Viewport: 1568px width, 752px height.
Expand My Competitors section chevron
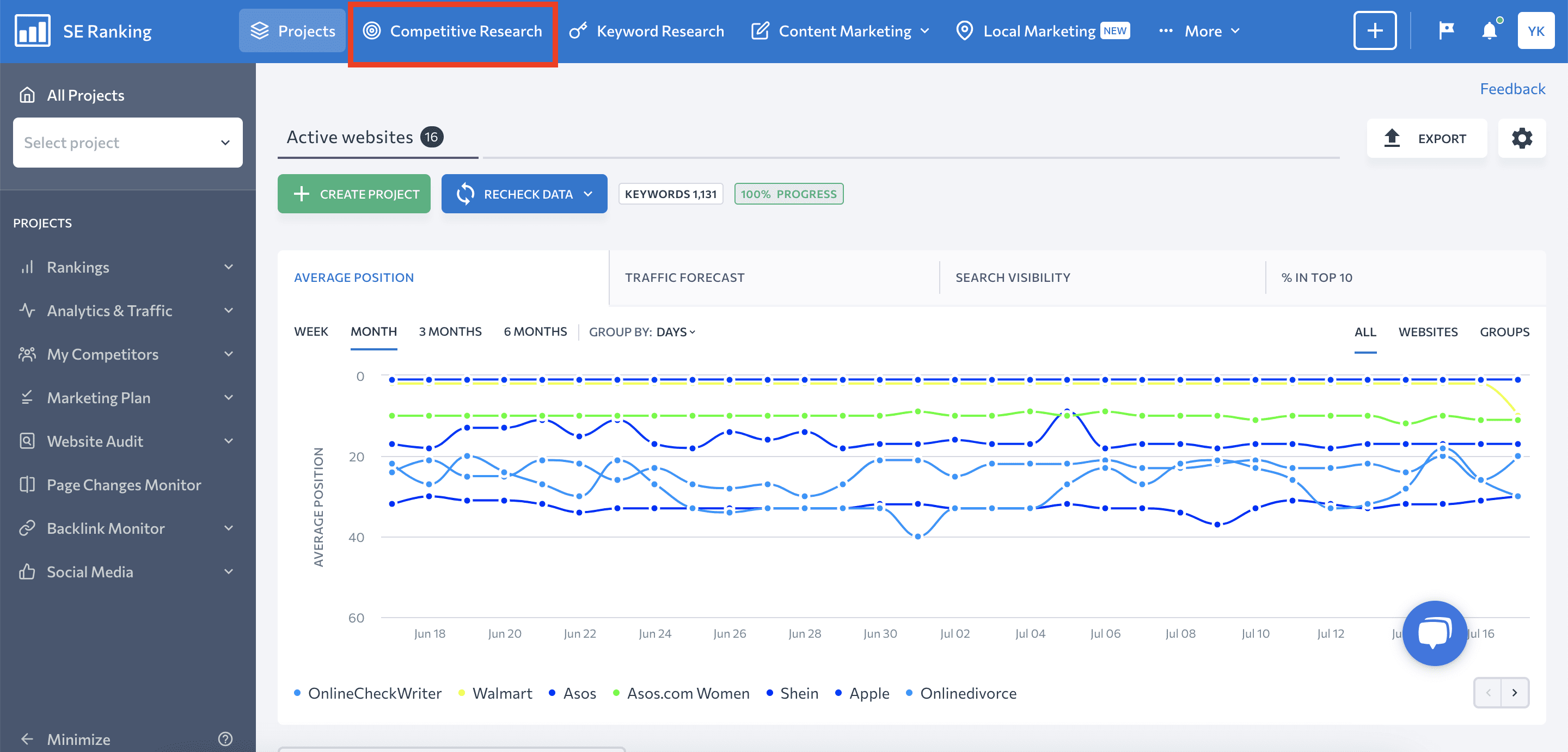click(229, 354)
